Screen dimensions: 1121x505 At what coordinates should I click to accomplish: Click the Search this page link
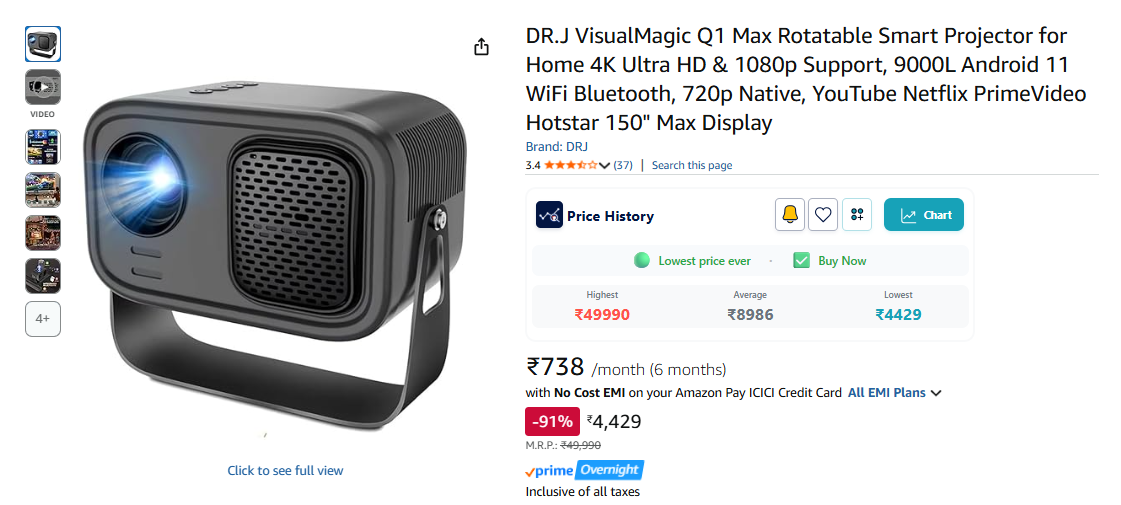coord(692,165)
